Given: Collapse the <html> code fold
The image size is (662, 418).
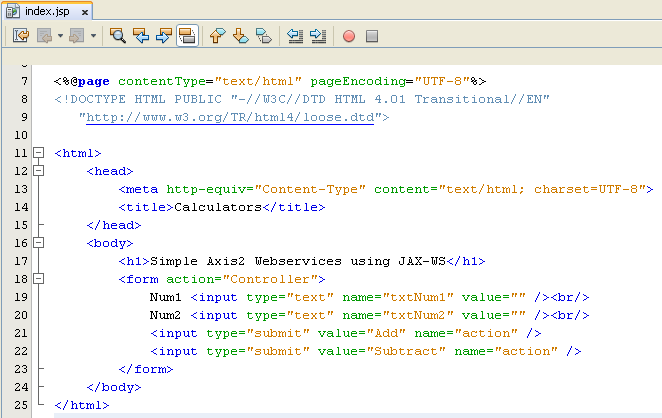Looking at the screenshot, I should tap(38, 152).
